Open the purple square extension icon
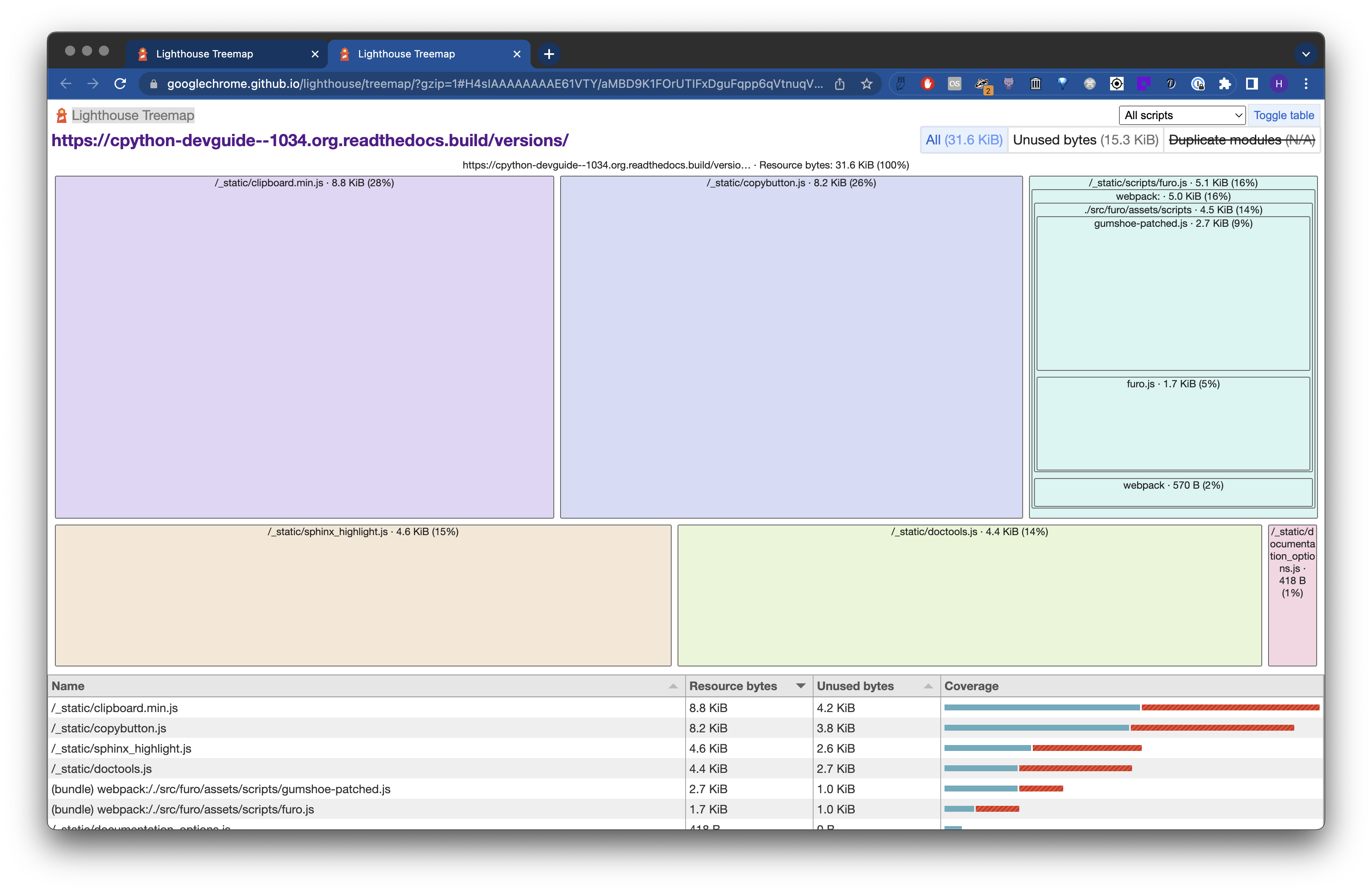Viewport: 1372px width, 892px height. pos(1144,84)
